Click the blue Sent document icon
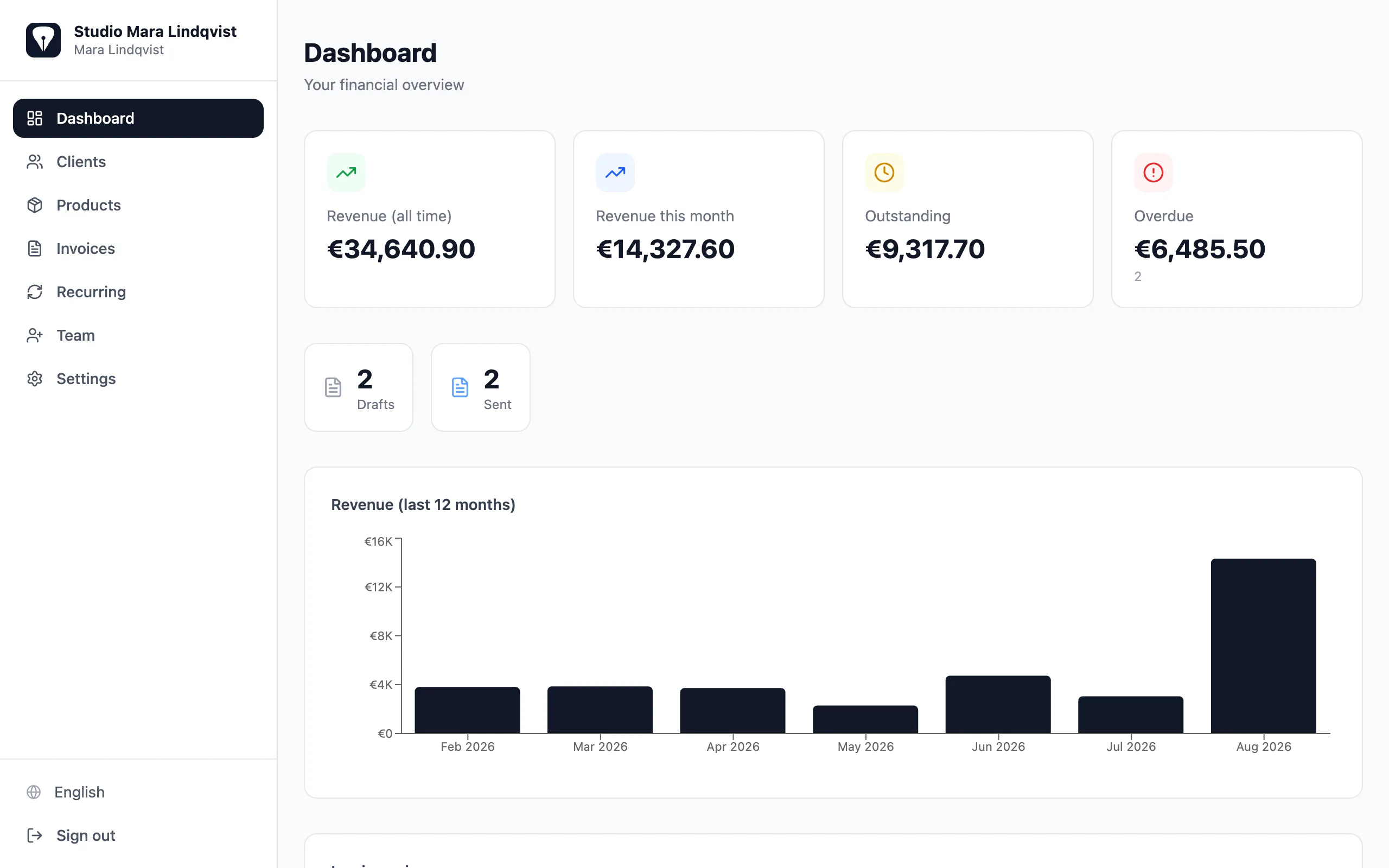 (460, 387)
